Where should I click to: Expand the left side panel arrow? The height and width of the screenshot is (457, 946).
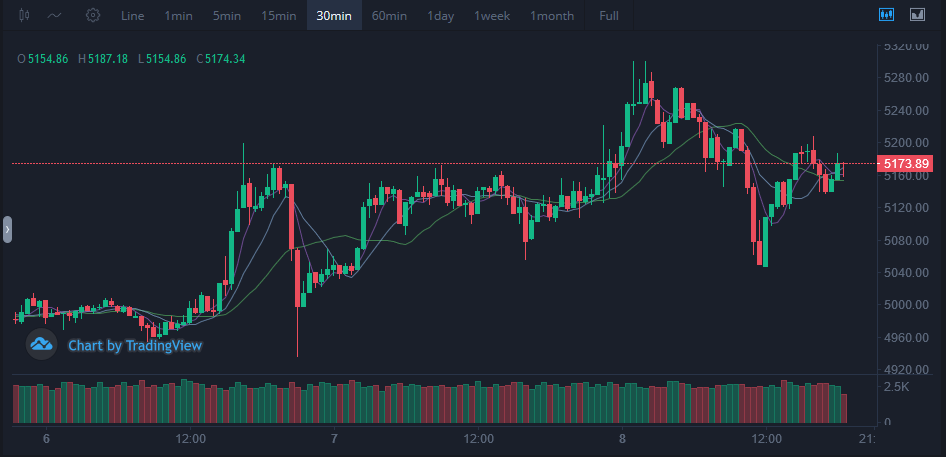pyautogui.click(x=7, y=229)
